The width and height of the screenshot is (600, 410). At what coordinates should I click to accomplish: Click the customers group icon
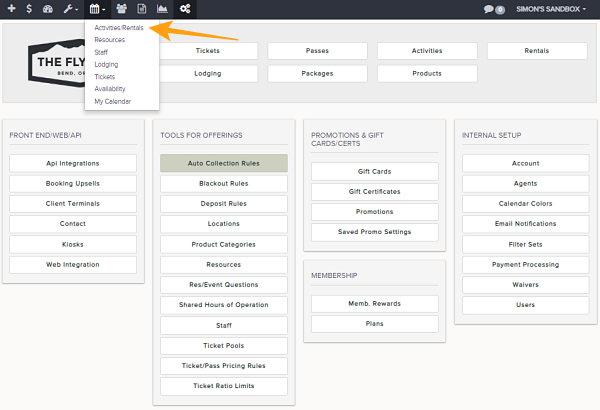(121, 9)
